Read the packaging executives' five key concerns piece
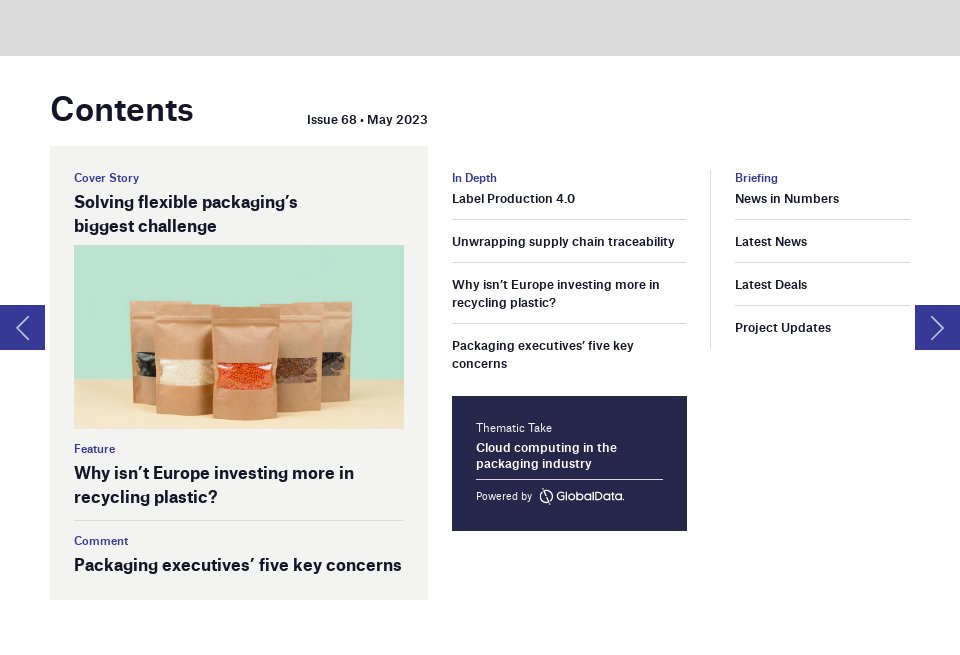960x655 pixels. click(x=237, y=565)
